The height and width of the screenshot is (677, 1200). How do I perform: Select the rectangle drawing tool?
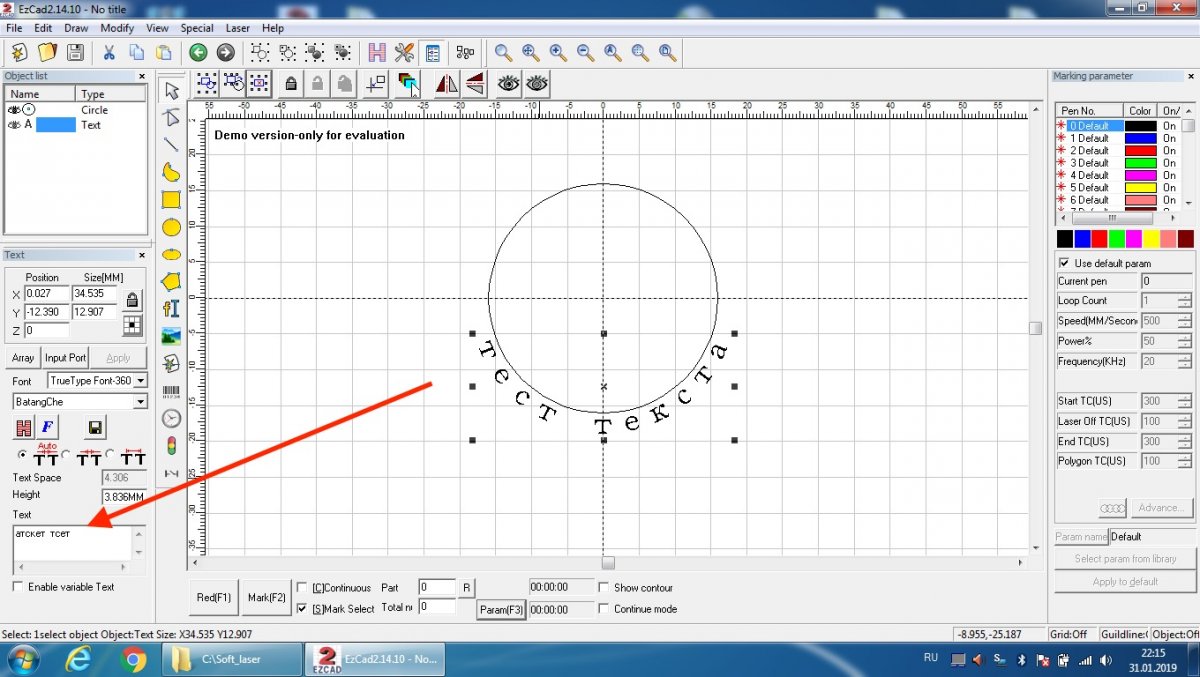click(171, 200)
